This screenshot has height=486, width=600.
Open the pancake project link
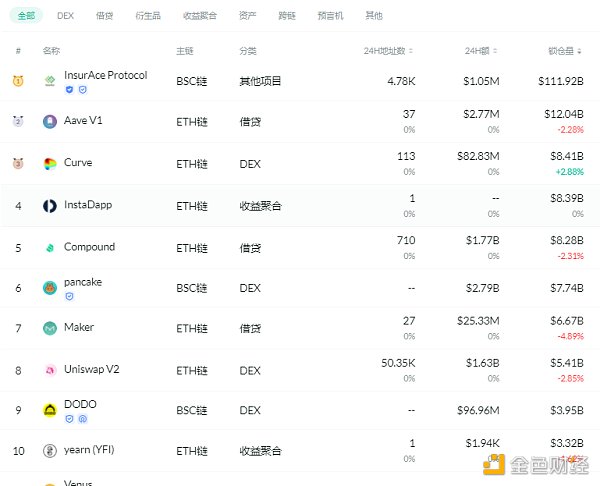[83, 282]
